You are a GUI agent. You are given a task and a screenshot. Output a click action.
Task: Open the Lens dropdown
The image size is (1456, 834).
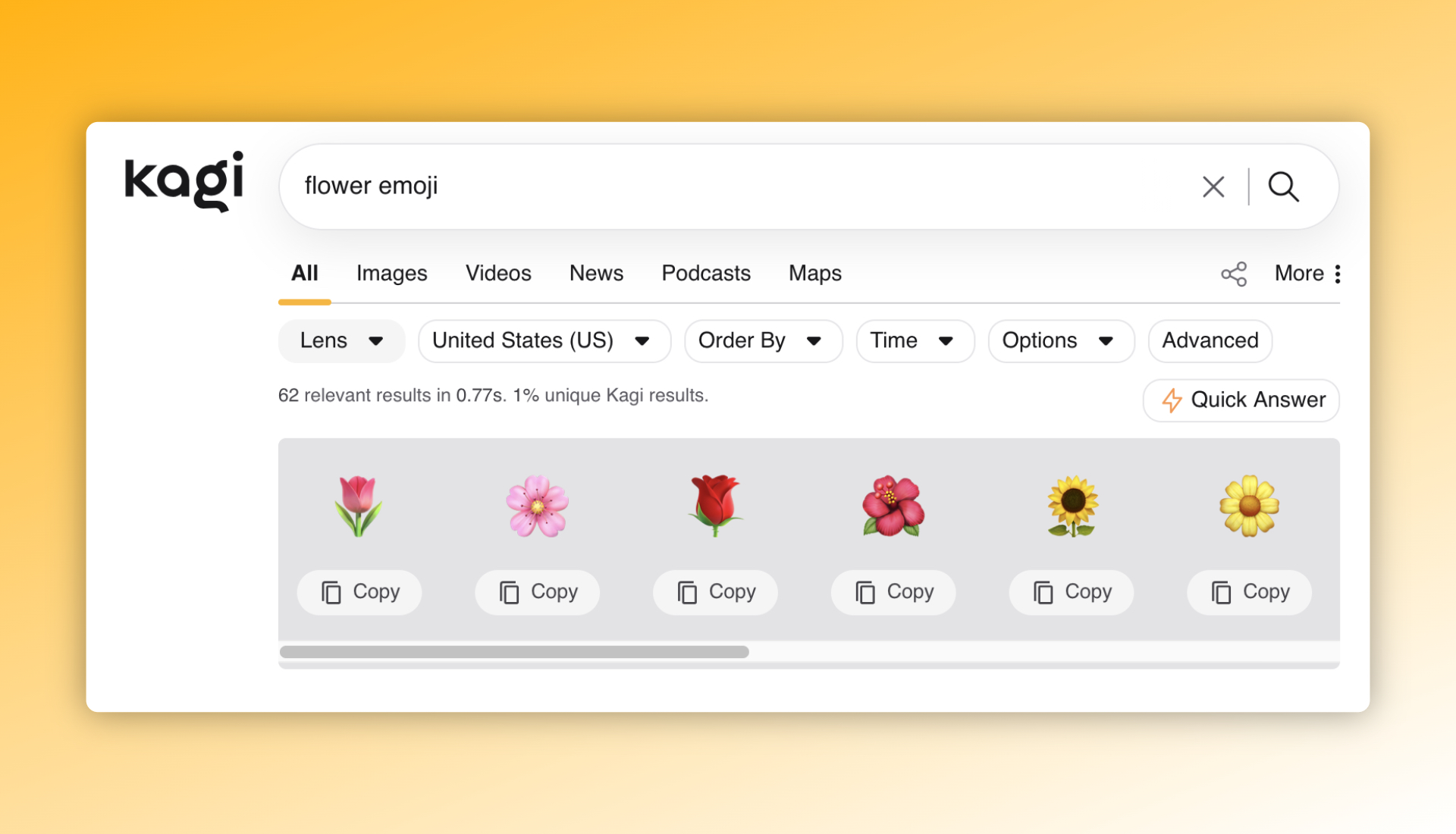click(341, 340)
